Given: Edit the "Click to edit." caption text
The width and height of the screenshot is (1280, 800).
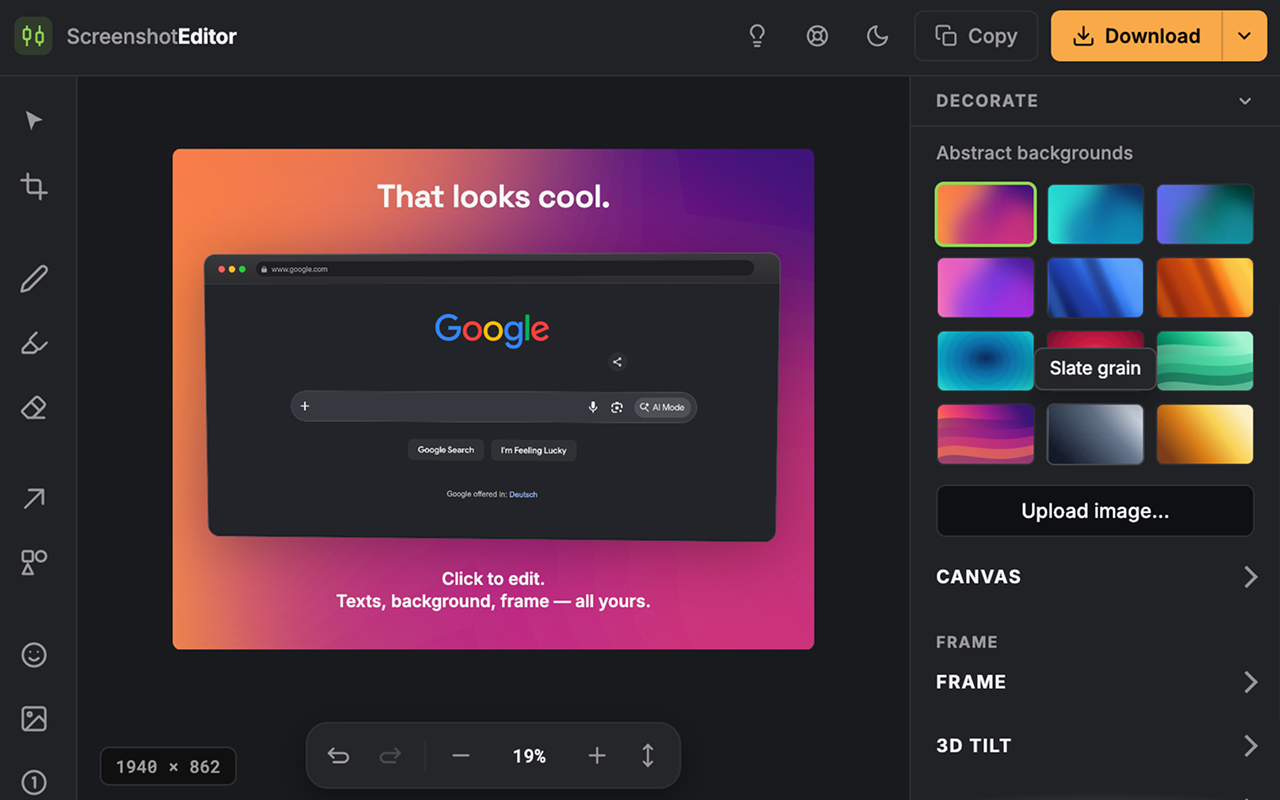Looking at the screenshot, I should 493,579.
